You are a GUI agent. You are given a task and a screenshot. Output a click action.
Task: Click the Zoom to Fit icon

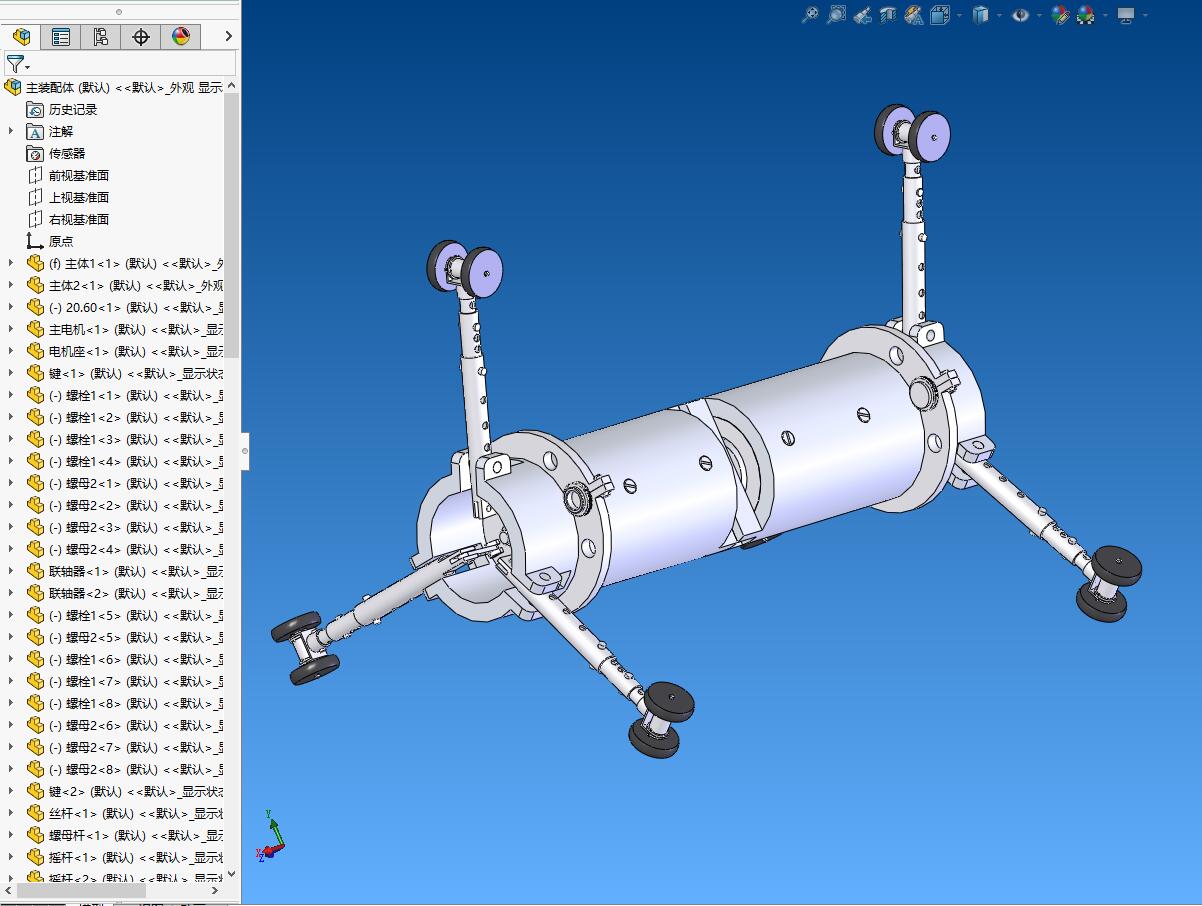[x=810, y=15]
